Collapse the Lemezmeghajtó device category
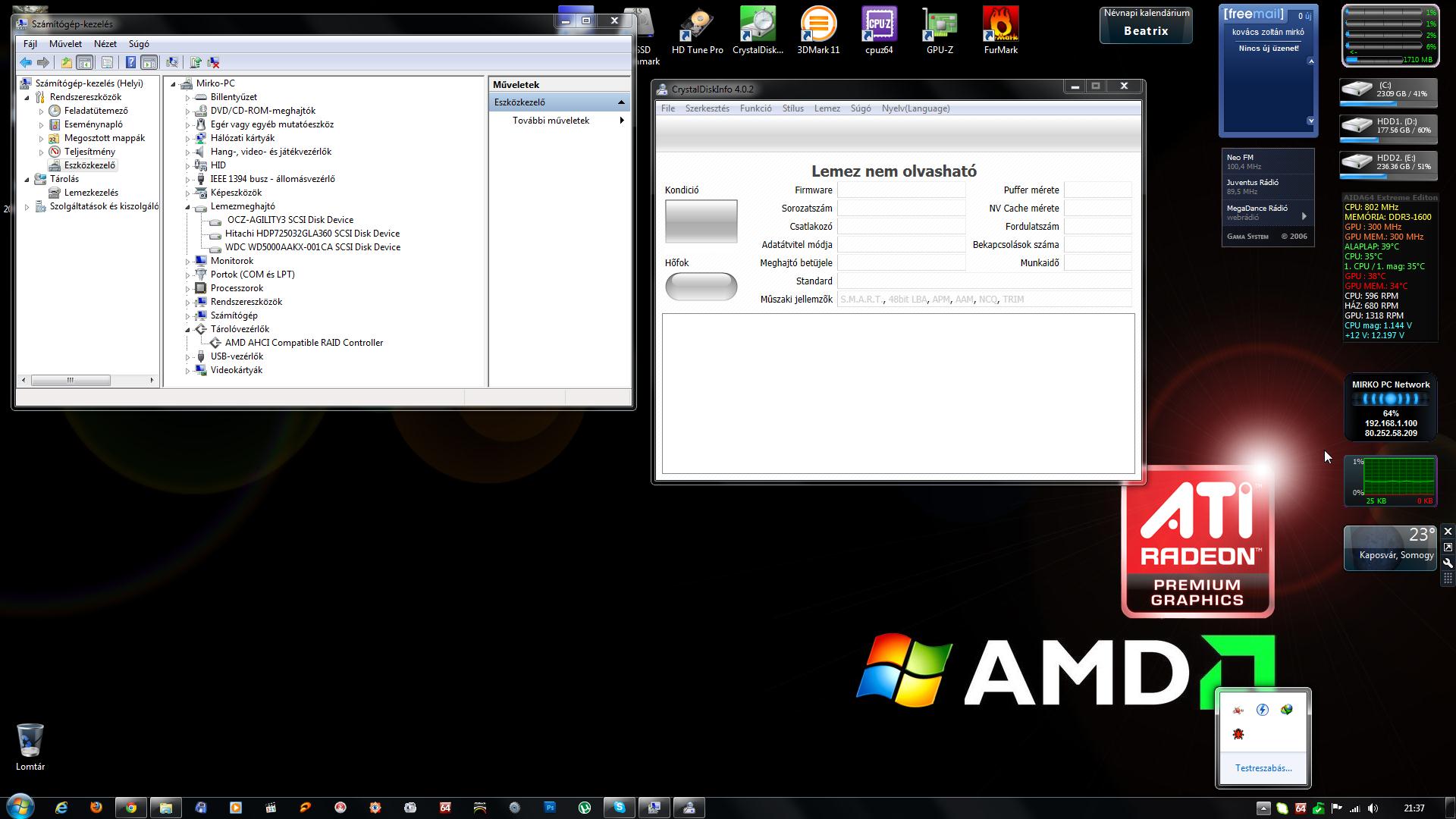This screenshot has width=1456, height=819. click(x=187, y=206)
